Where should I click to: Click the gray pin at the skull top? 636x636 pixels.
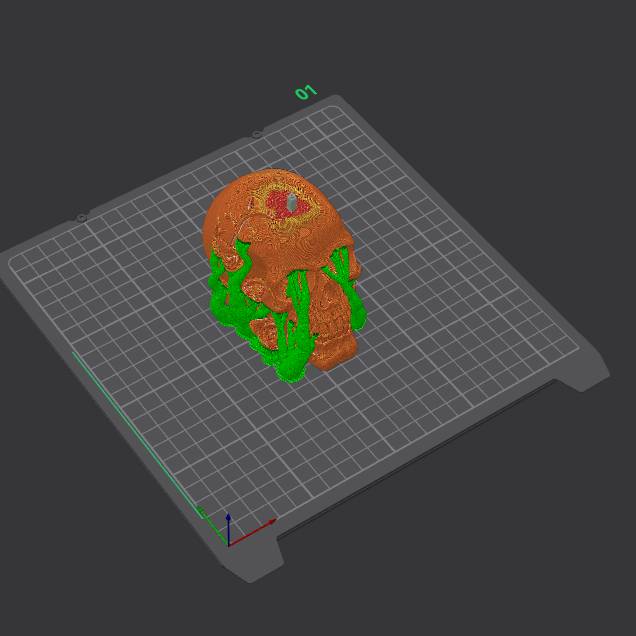click(x=292, y=202)
